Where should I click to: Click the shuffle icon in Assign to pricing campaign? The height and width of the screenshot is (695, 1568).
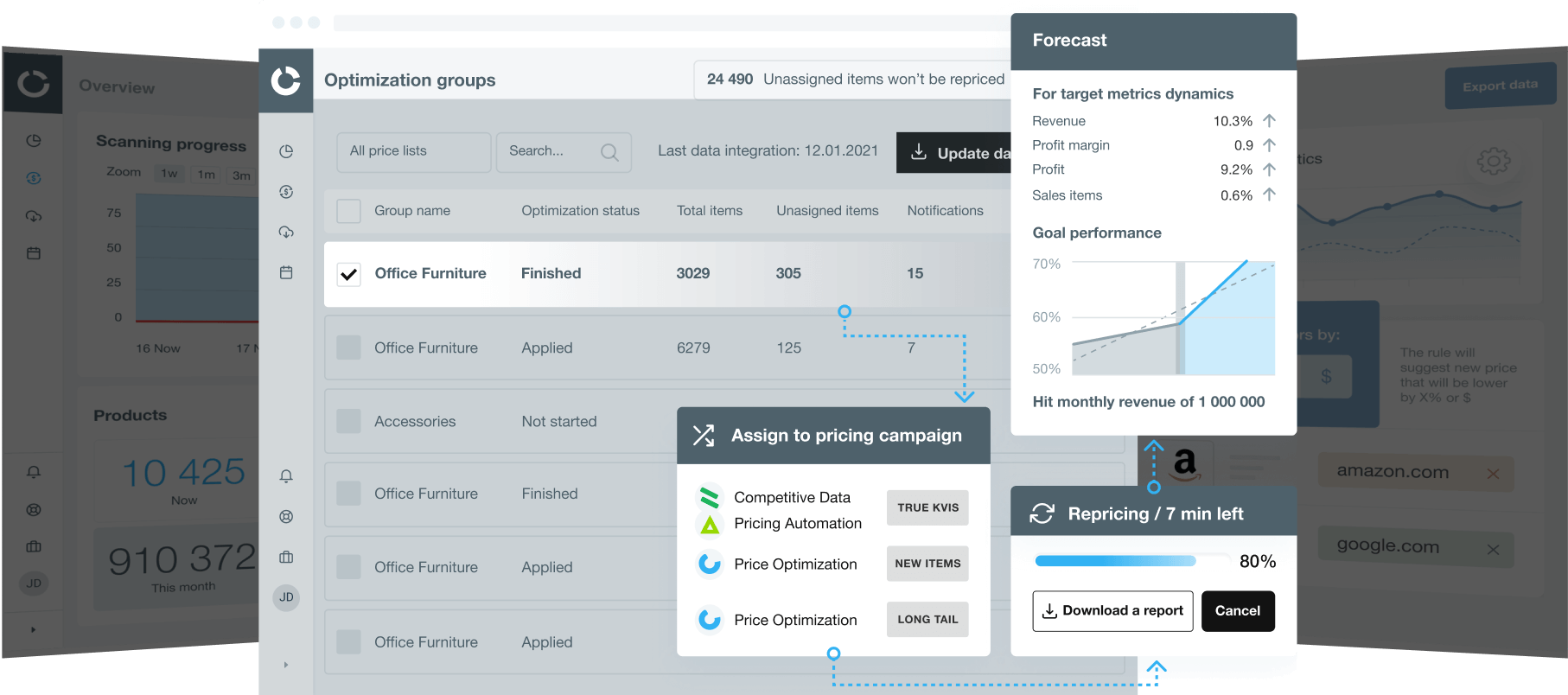[x=704, y=436]
